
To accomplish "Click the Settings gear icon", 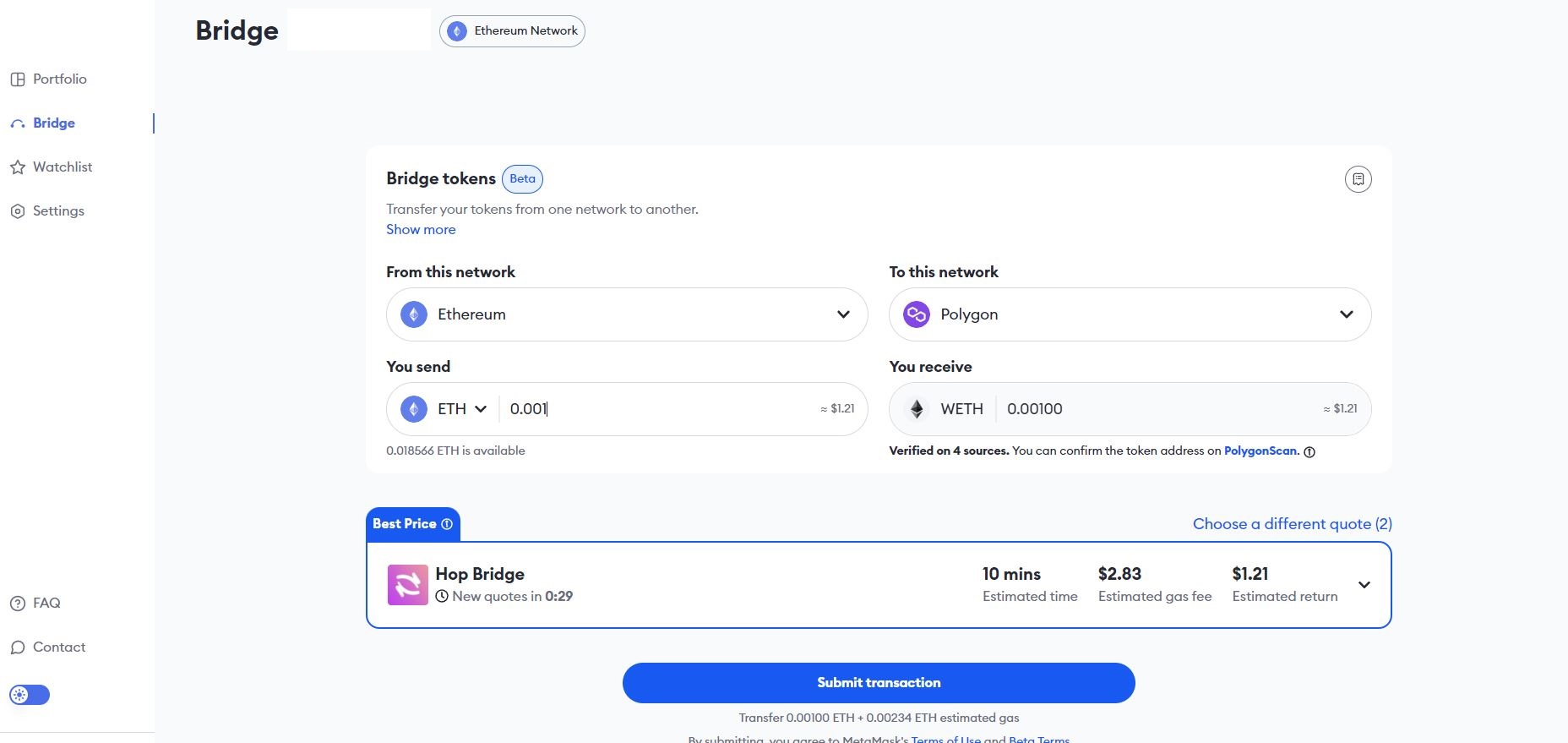I will click(x=18, y=211).
